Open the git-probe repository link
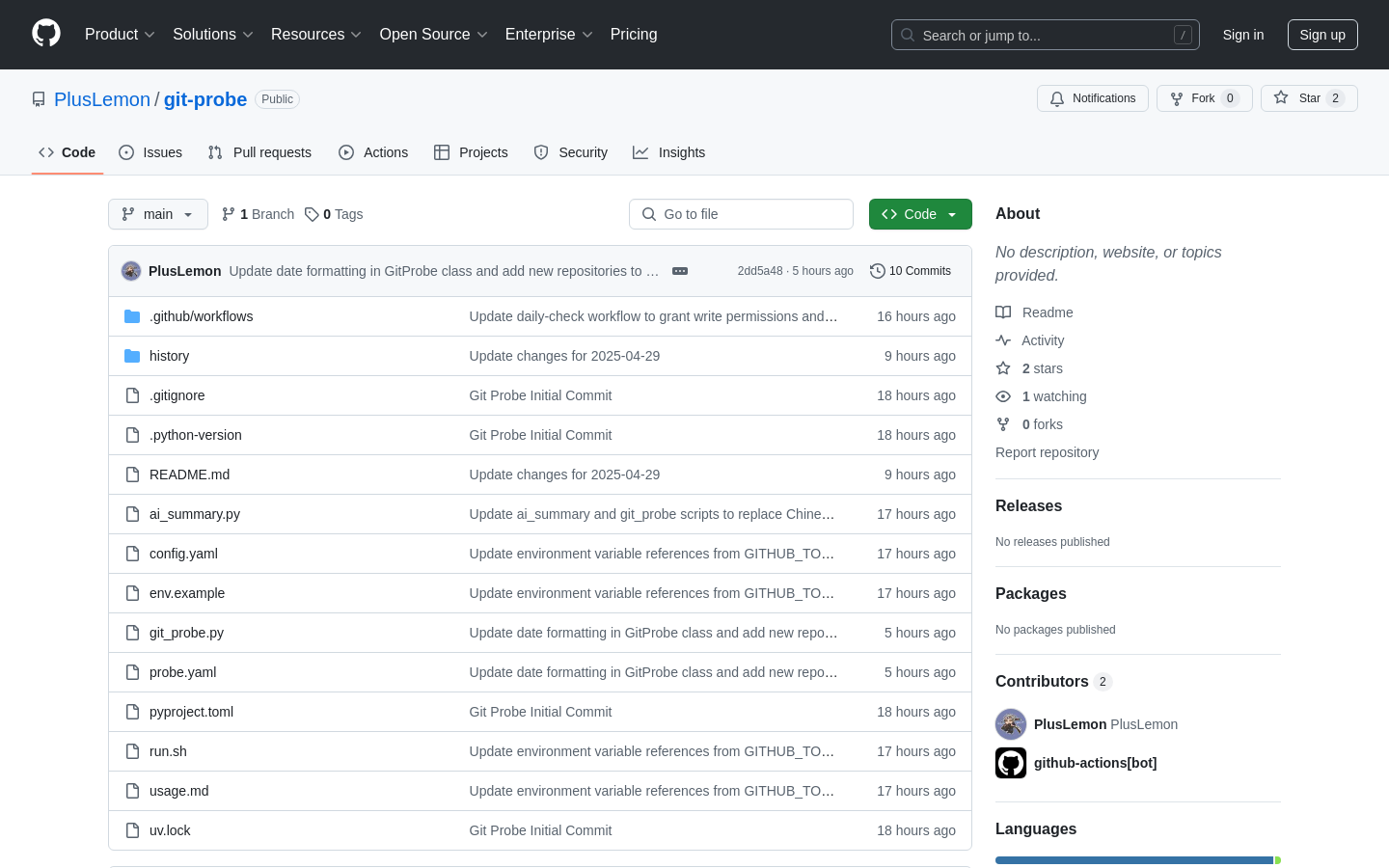The height and width of the screenshot is (868, 1389). (x=205, y=99)
